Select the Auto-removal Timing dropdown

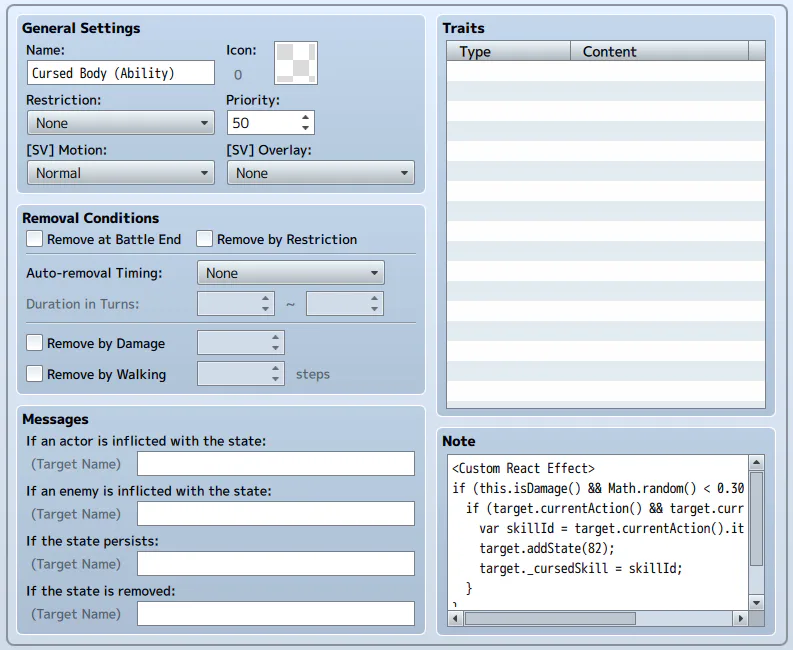pyautogui.click(x=290, y=273)
